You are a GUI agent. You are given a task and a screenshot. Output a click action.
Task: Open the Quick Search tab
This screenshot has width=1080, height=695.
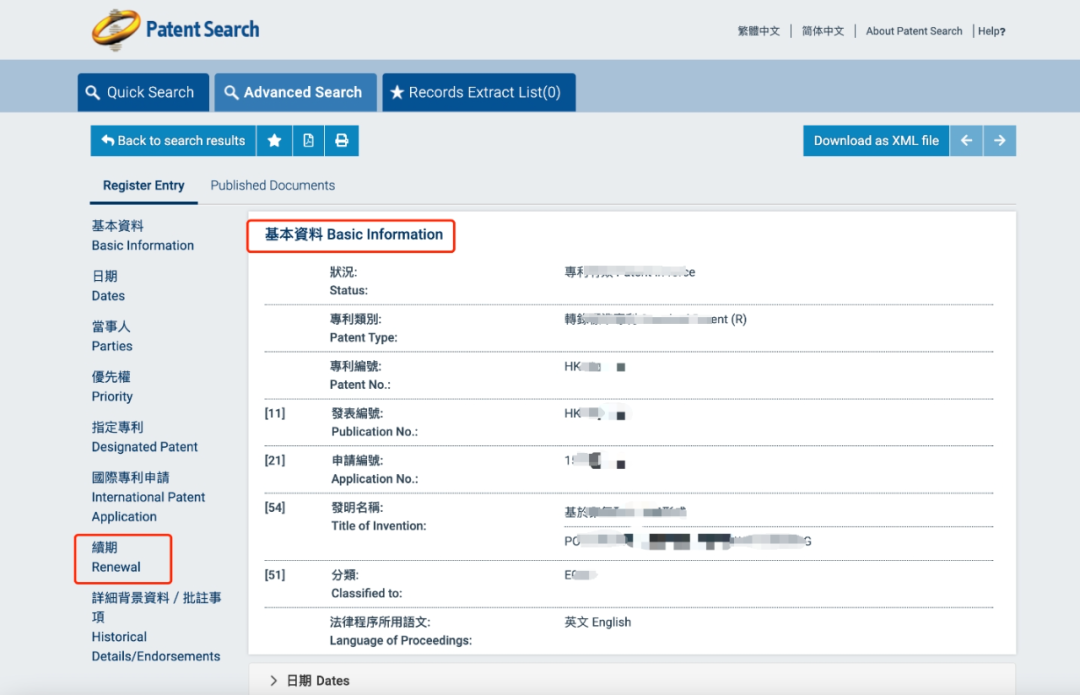point(143,92)
